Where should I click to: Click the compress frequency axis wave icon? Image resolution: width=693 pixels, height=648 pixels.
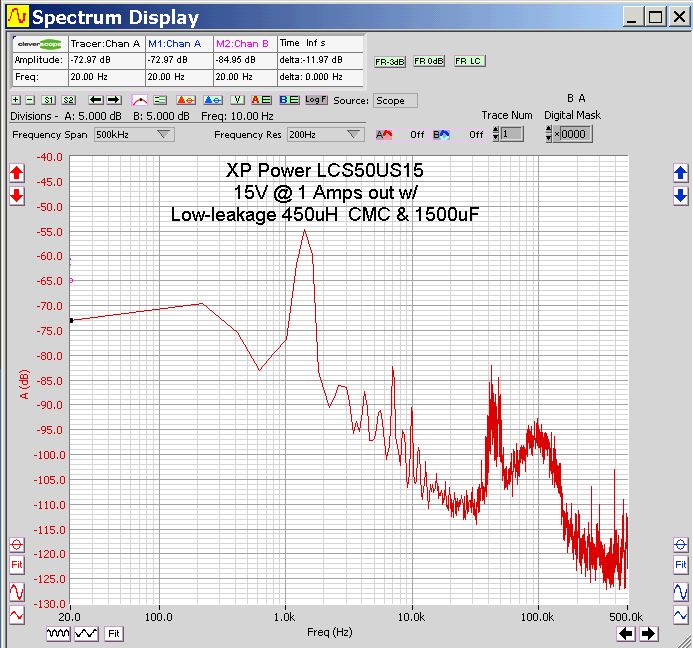[58, 633]
